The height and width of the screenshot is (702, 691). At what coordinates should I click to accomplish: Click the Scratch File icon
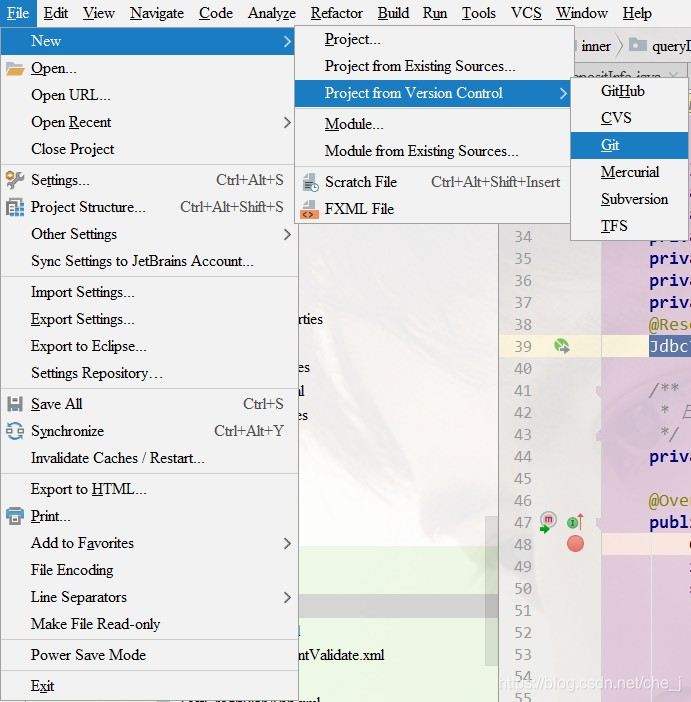coord(310,182)
